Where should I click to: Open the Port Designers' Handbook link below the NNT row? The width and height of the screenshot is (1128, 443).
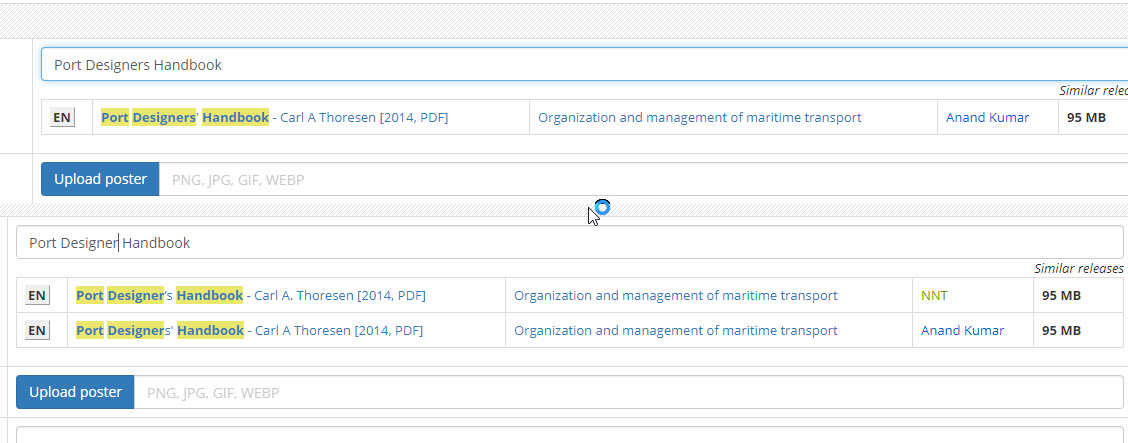(x=249, y=331)
